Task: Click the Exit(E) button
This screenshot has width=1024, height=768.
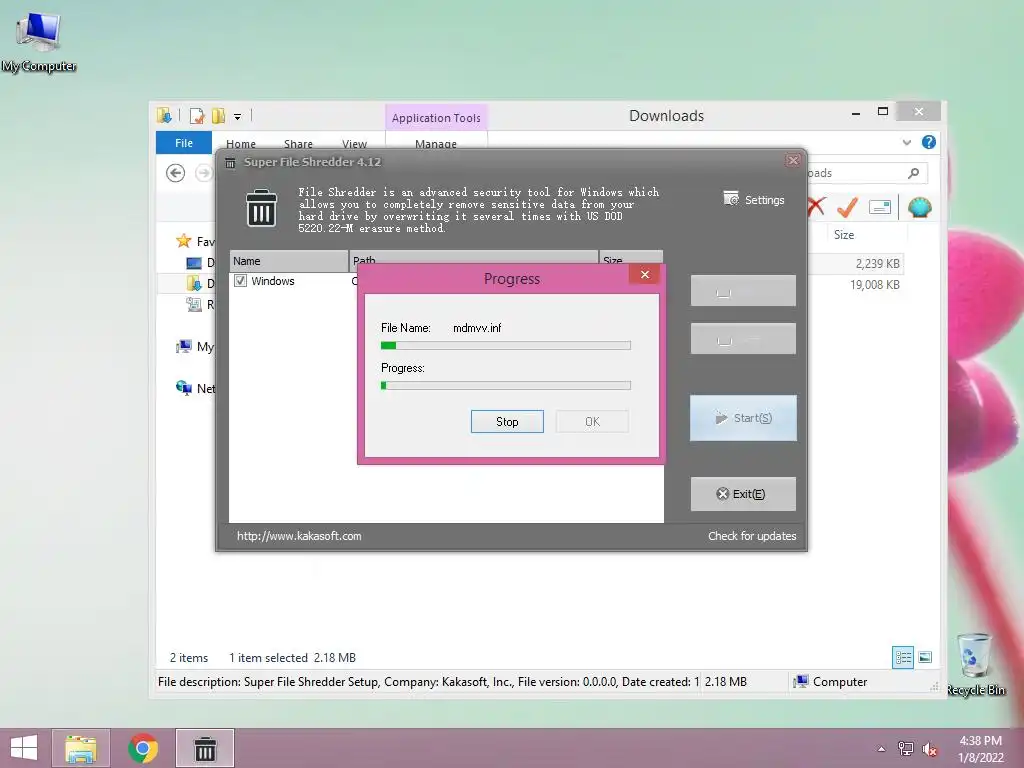Action: click(x=743, y=494)
